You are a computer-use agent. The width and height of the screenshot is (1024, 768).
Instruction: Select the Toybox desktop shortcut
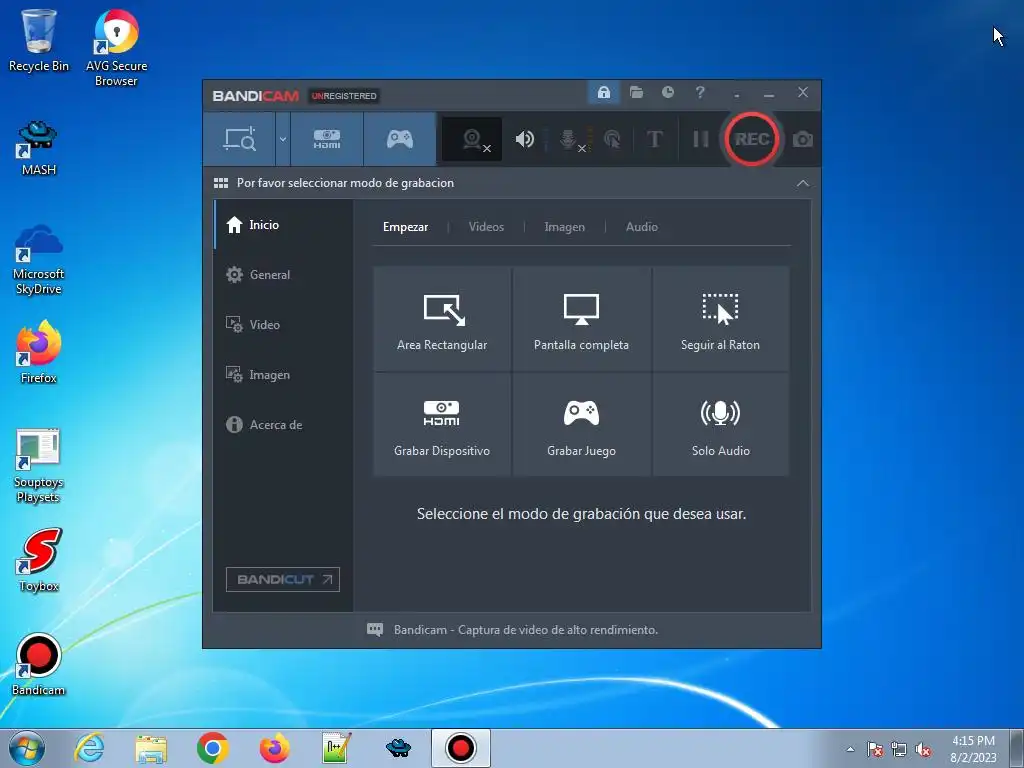[39, 560]
